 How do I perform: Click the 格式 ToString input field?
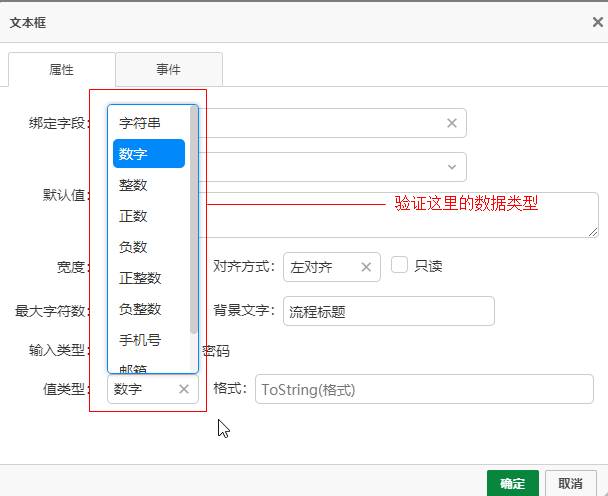click(x=424, y=389)
